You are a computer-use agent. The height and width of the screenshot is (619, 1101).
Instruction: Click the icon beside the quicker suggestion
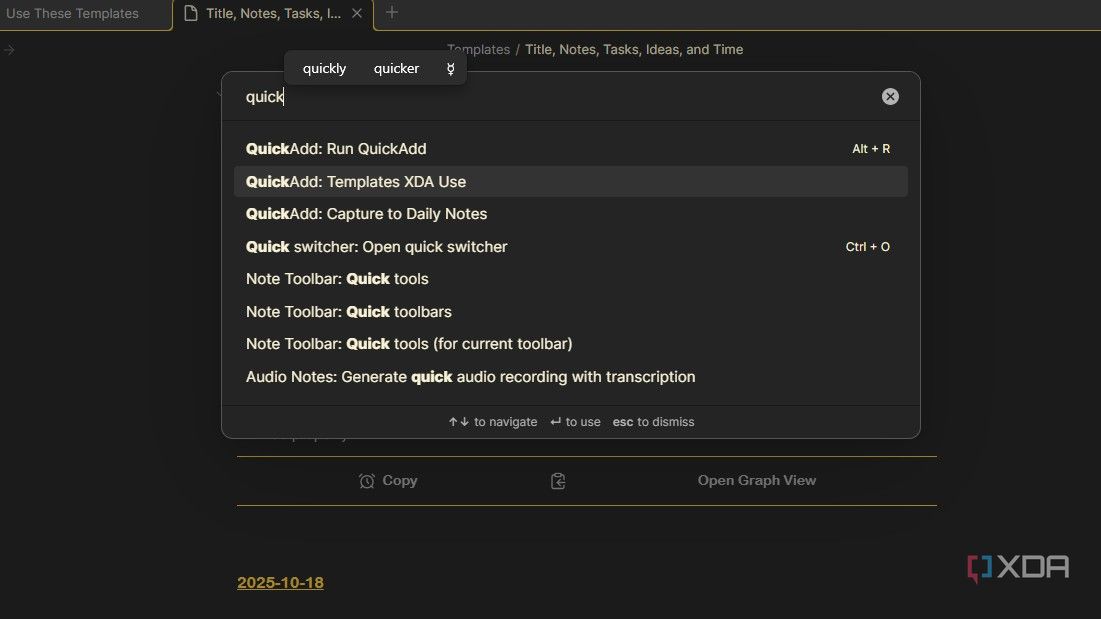pyautogui.click(x=450, y=69)
